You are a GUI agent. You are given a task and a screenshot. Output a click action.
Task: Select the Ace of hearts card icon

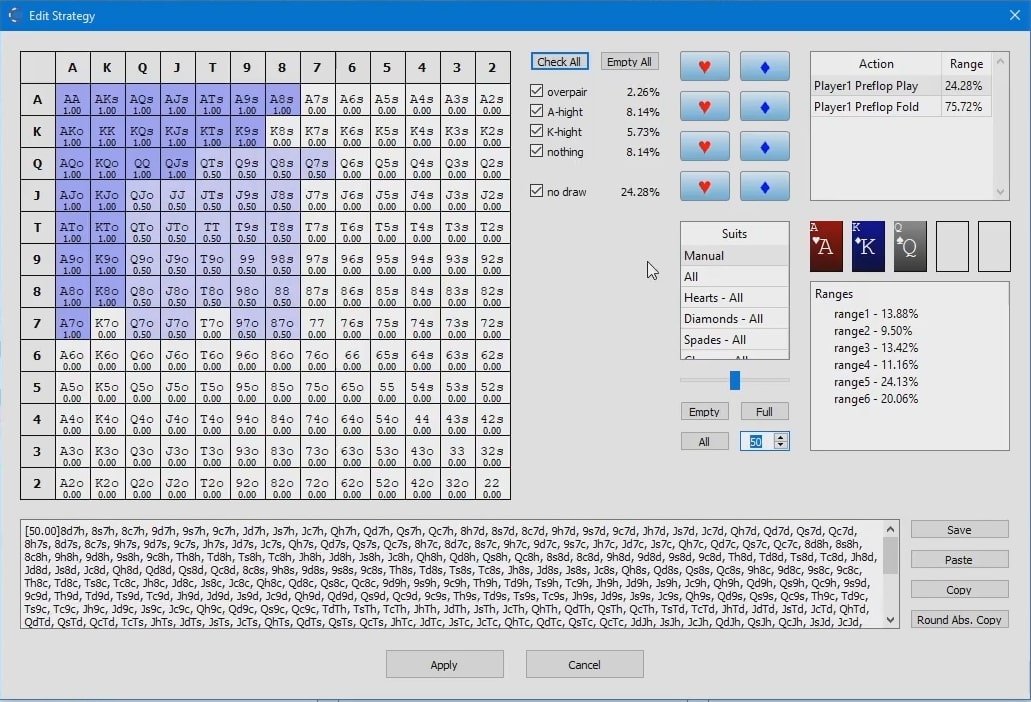[825, 246]
